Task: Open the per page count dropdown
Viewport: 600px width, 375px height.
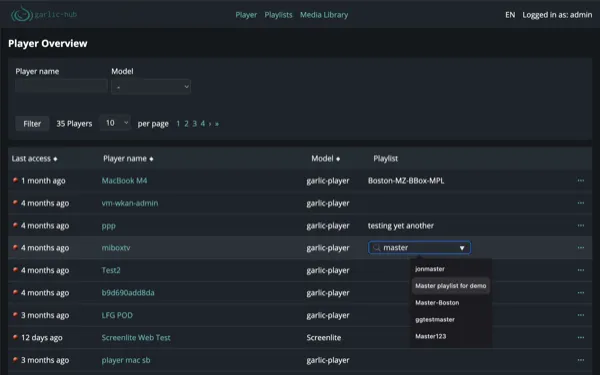Action: coord(115,123)
